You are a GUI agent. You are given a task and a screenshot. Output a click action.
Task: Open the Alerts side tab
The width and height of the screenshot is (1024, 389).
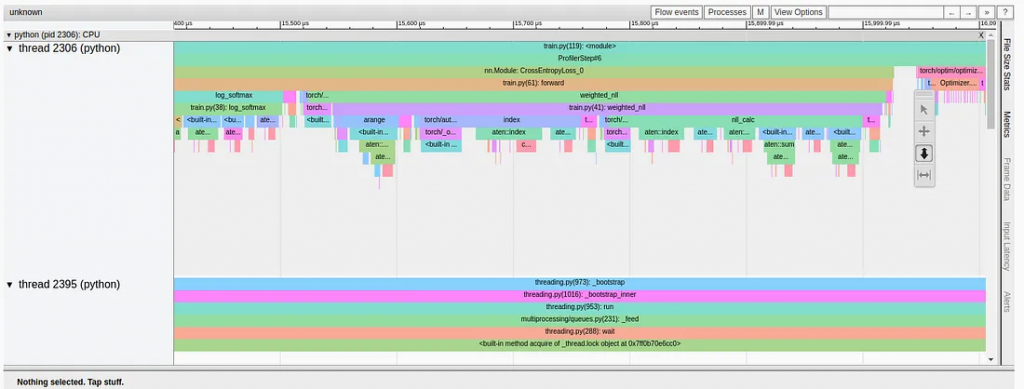(x=1007, y=302)
